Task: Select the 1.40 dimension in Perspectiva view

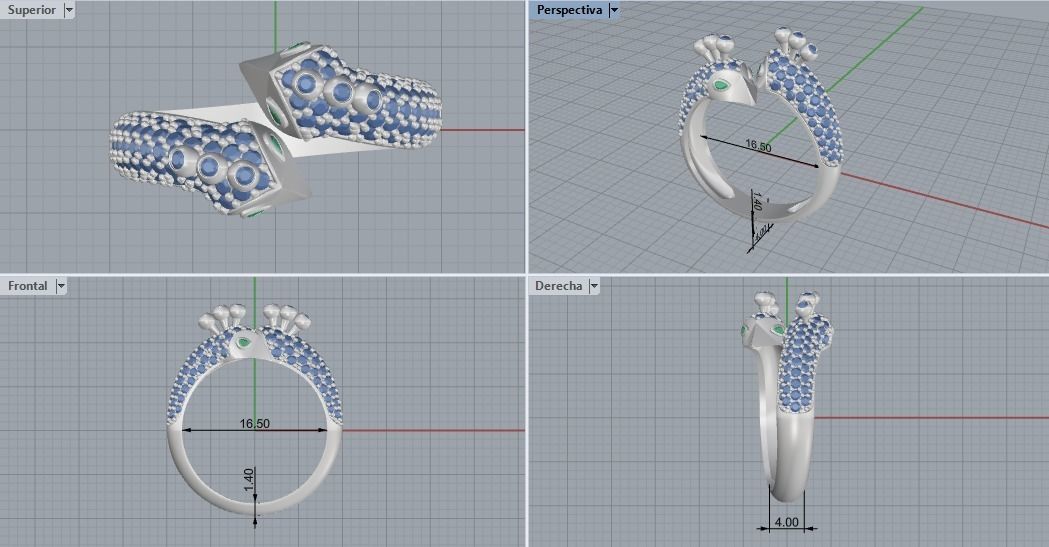Action: 756,201
